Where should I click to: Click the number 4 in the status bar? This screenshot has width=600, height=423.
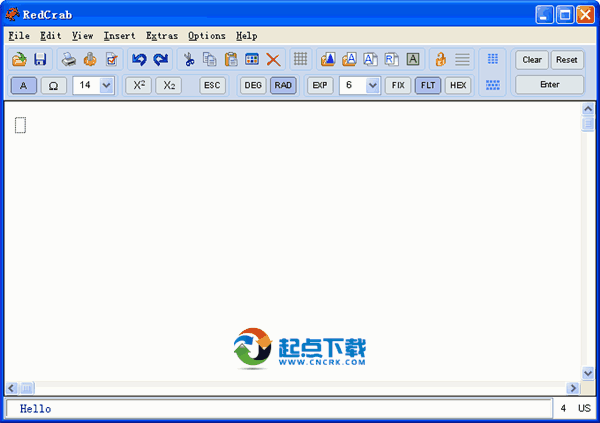563,408
